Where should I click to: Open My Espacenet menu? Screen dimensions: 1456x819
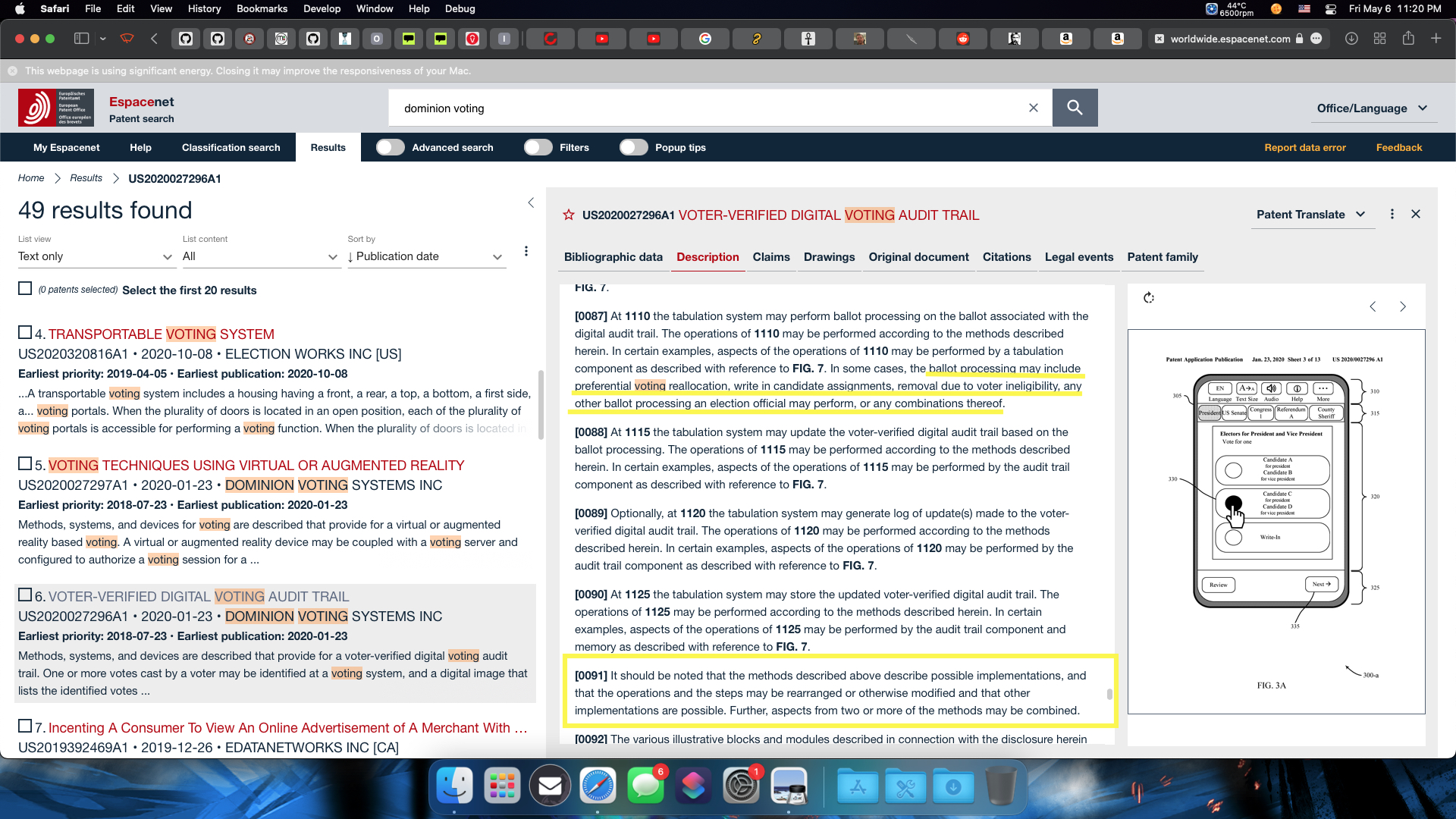point(67,147)
